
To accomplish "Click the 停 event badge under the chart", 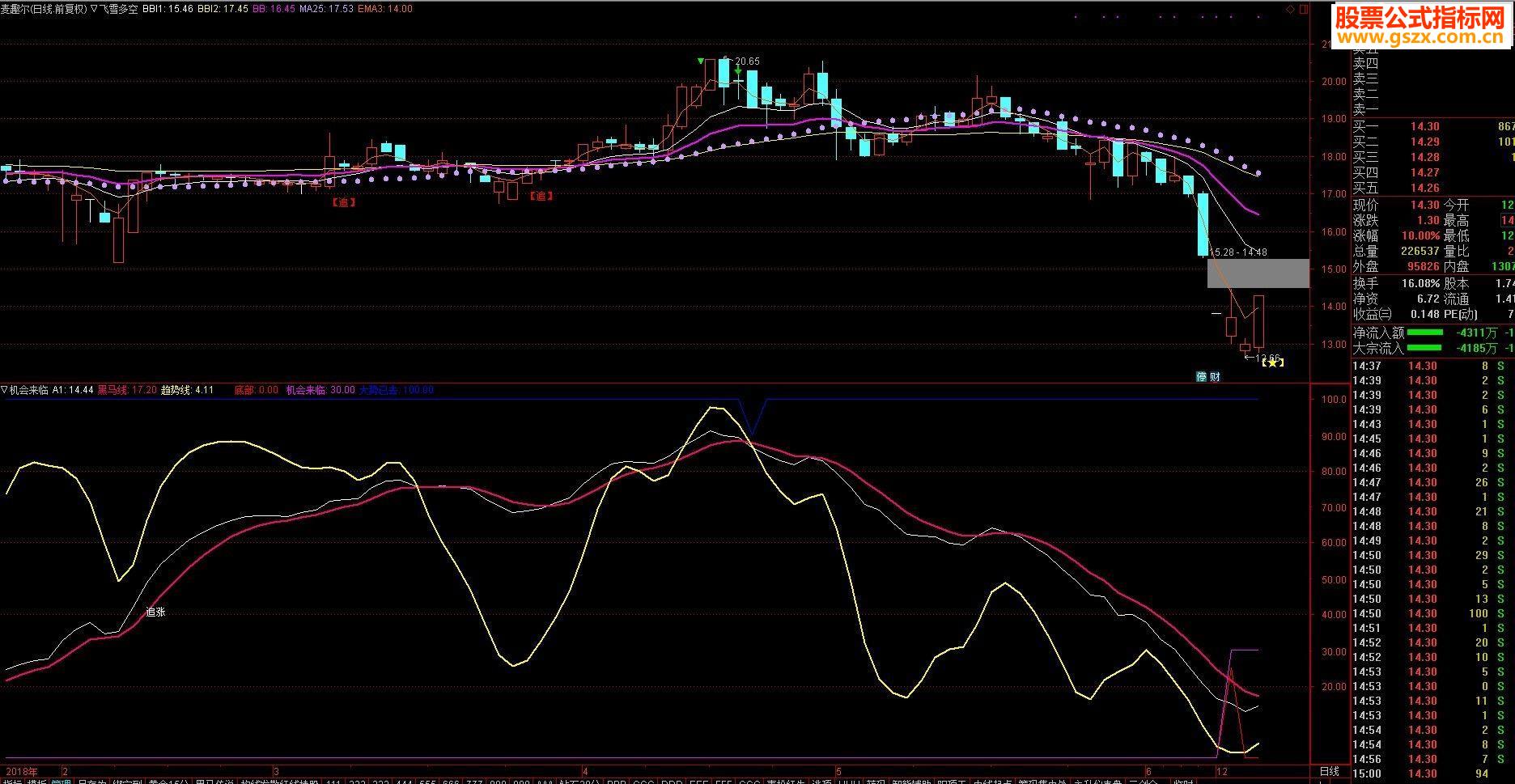I will tap(1202, 376).
